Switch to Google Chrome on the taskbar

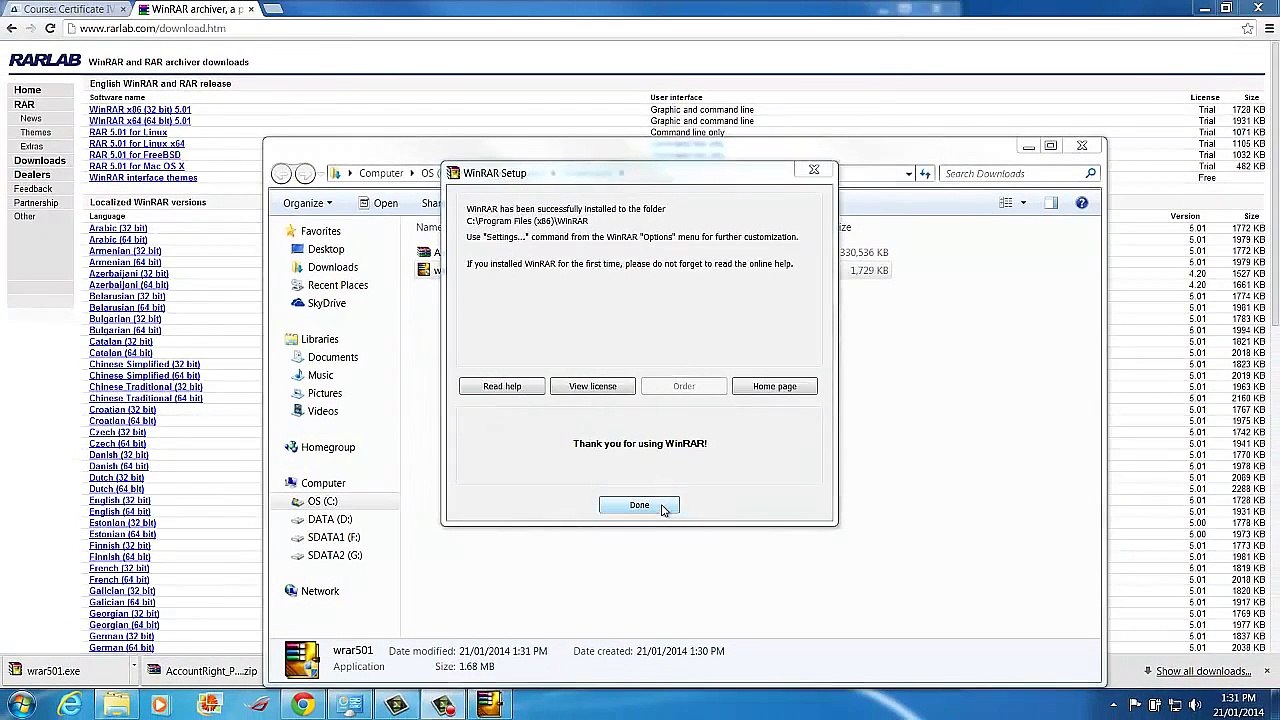coord(302,705)
